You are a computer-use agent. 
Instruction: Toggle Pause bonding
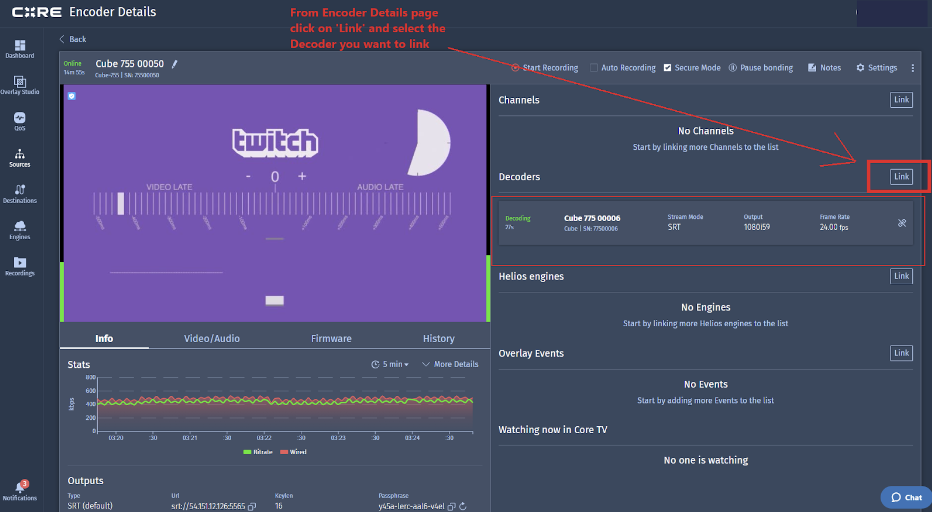pos(760,68)
